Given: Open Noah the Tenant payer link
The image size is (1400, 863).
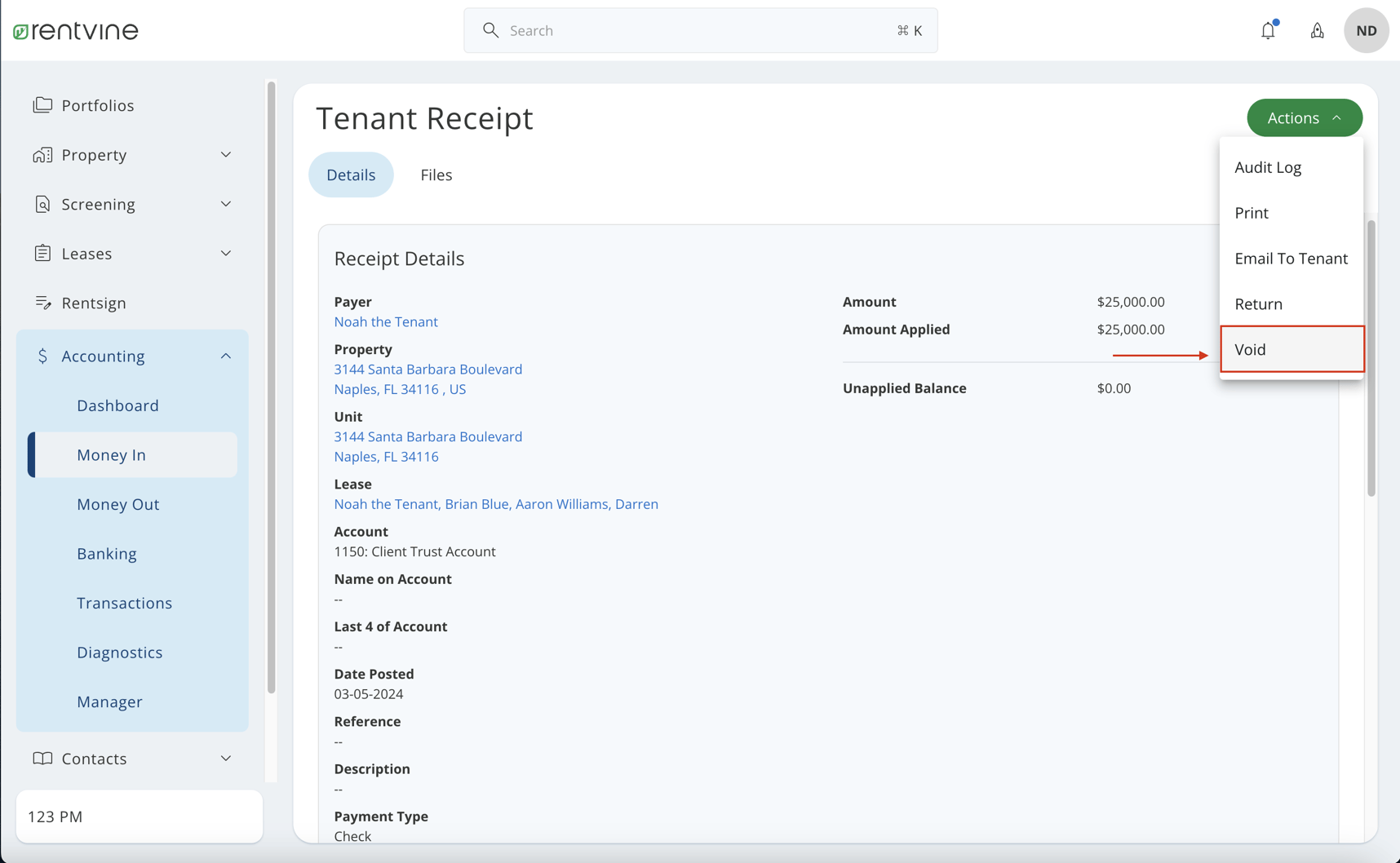Looking at the screenshot, I should [x=386, y=321].
